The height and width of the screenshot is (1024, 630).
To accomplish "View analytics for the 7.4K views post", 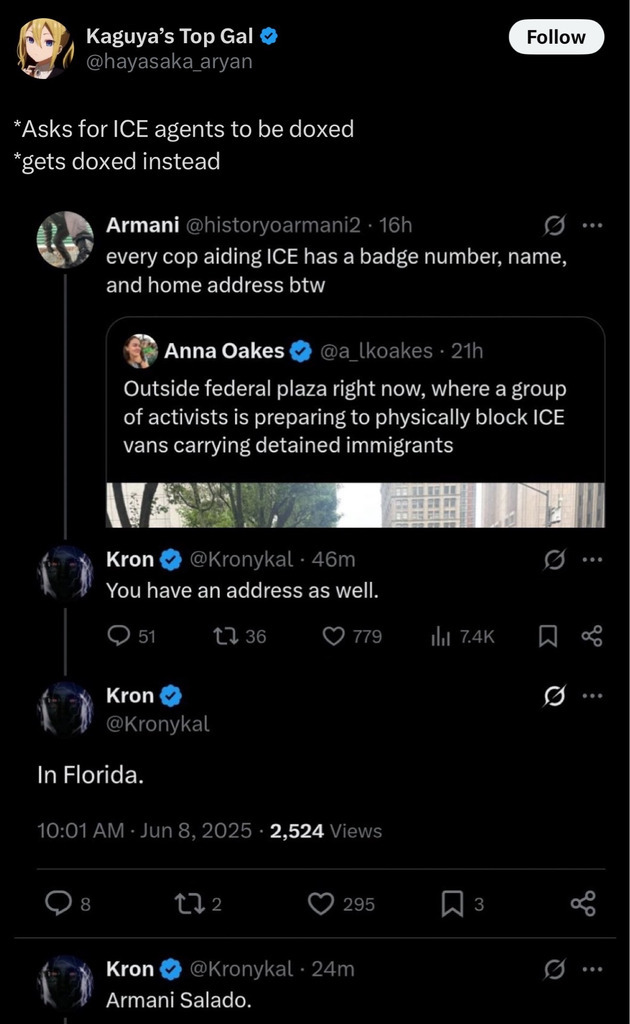I will pyautogui.click(x=440, y=635).
